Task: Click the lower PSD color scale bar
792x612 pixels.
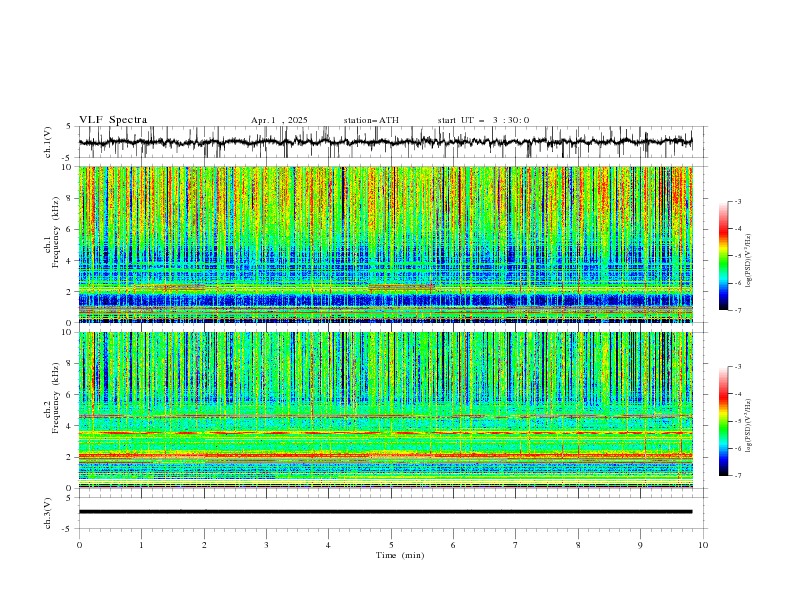Action: 723,421
